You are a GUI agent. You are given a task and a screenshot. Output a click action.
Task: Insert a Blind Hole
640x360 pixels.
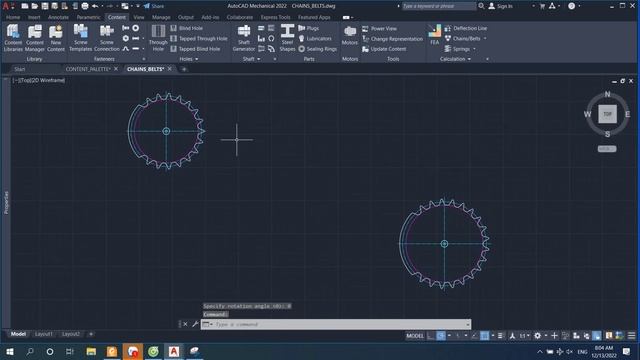pyautogui.click(x=187, y=28)
